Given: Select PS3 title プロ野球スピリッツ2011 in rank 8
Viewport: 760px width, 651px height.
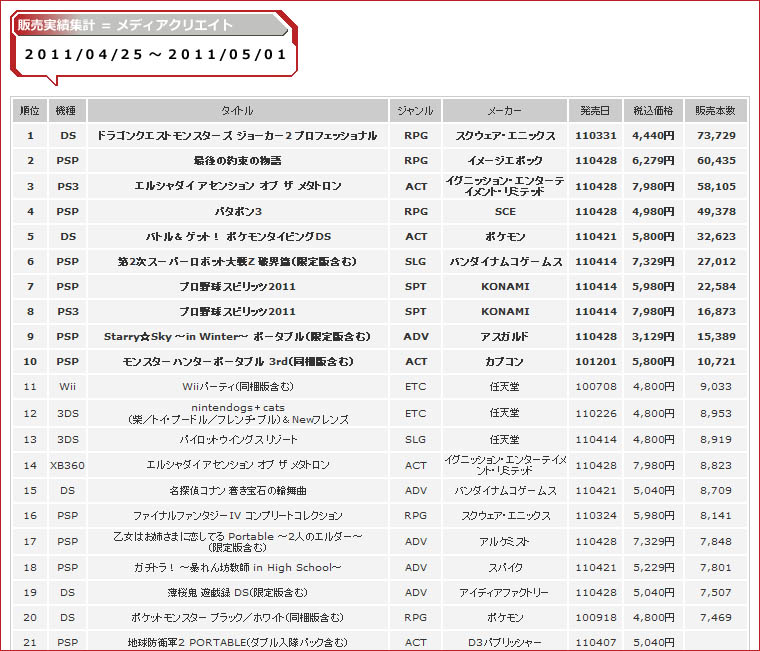Looking at the screenshot, I should pyautogui.click(x=238, y=312).
